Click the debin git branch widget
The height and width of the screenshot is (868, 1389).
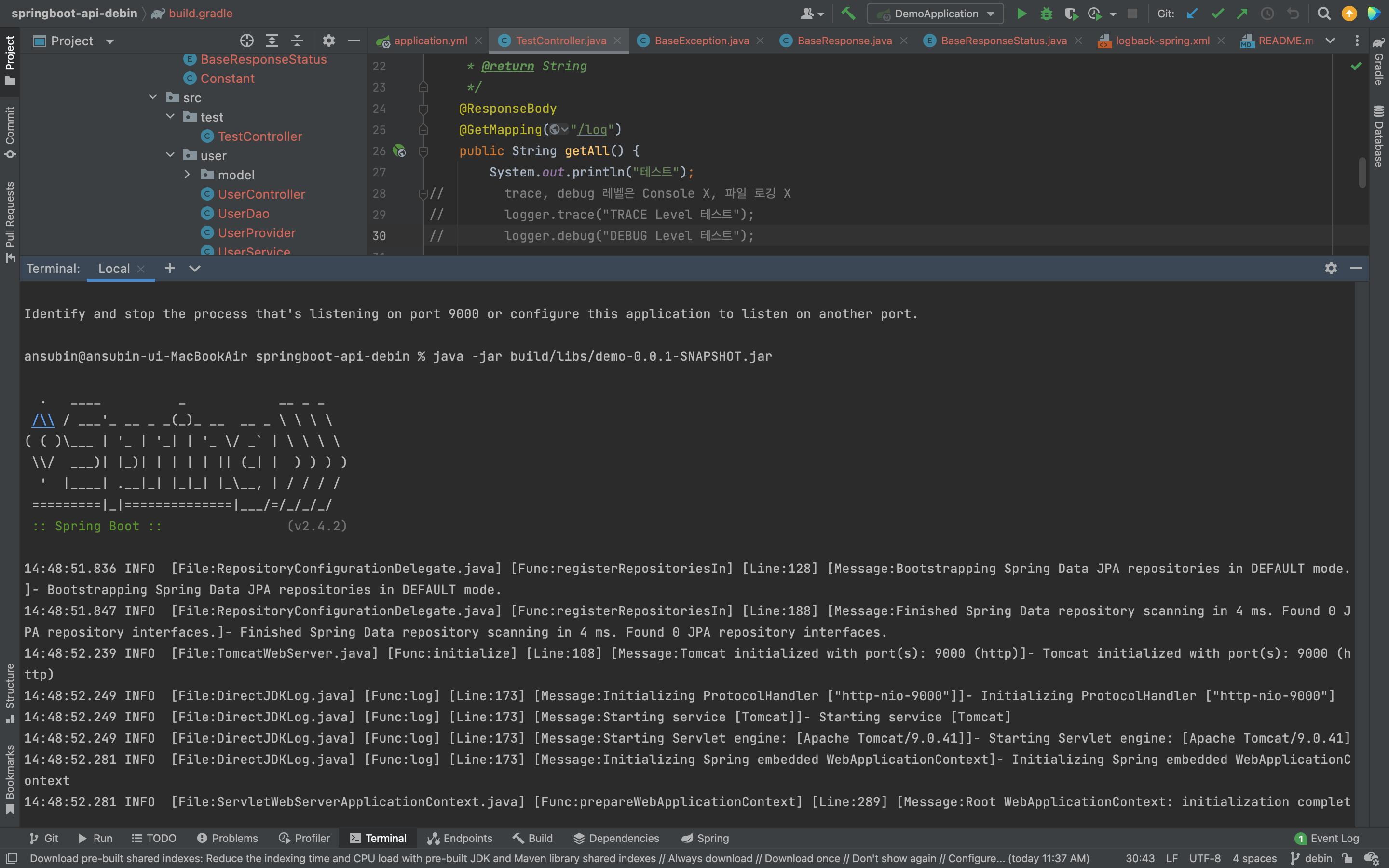coord(1311,858)
